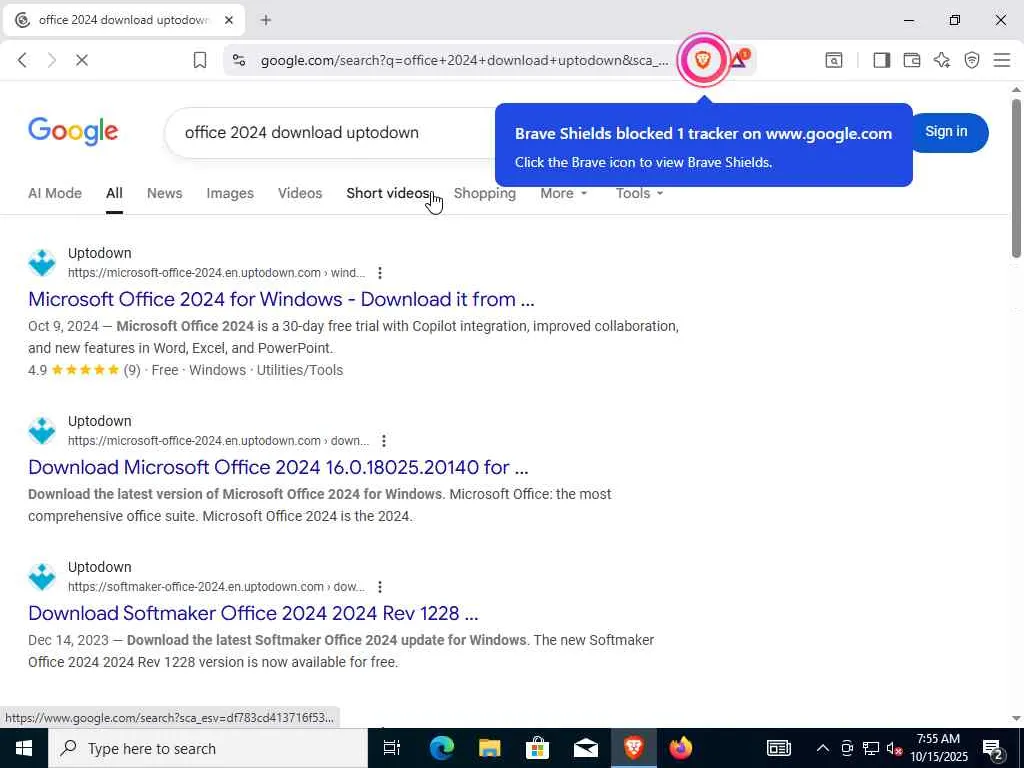This screenshot has width=1024, height=768.
Task: Open Brave VPN icon
Action: click(x=972, y=60)
